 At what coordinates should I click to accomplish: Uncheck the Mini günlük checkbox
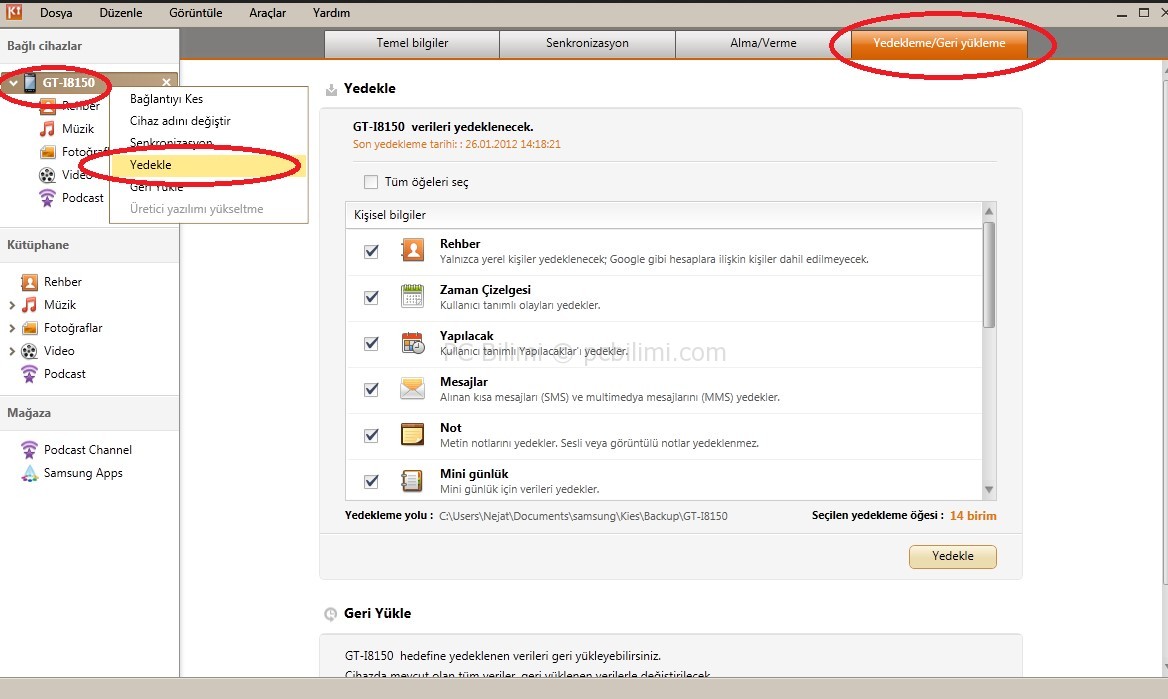[x=371, y=481]
